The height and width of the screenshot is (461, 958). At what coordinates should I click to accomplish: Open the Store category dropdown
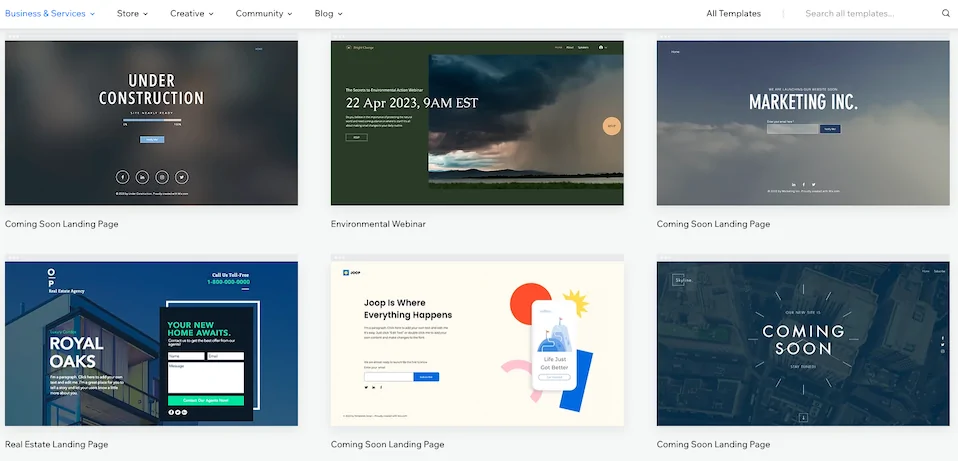(x=132, y=14)
